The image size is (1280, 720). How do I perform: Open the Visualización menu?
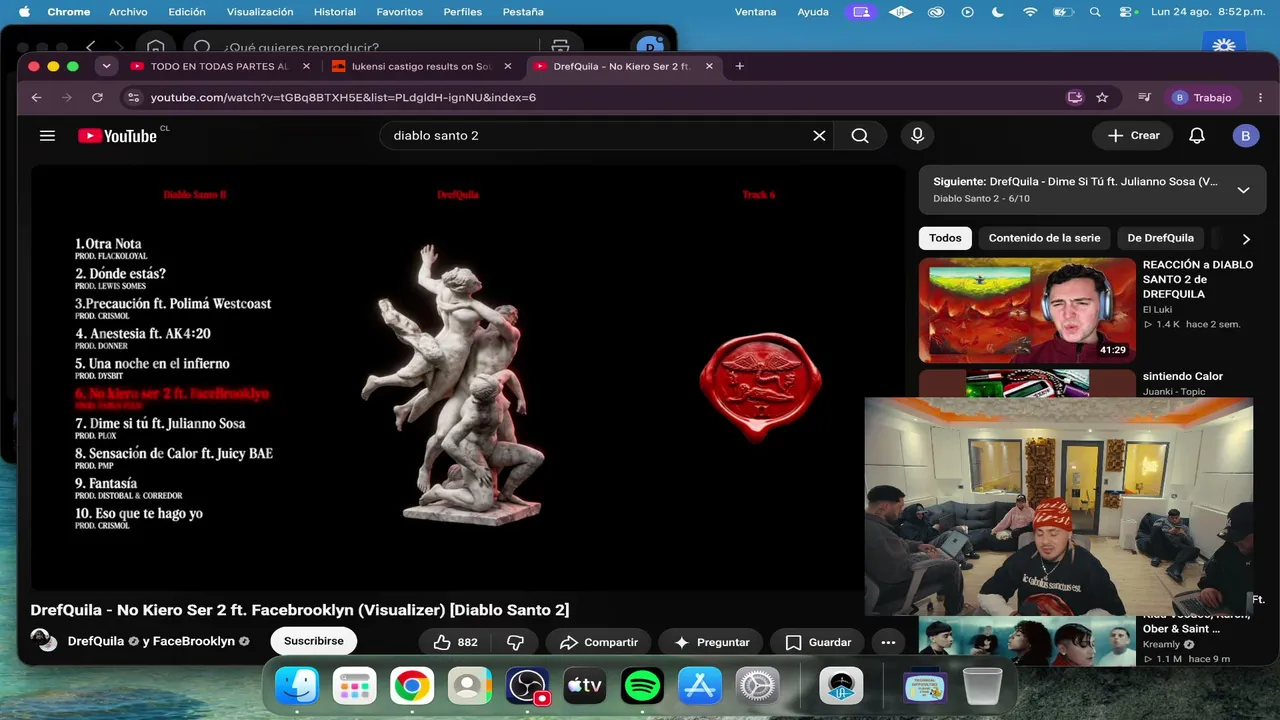[x=260, y=12]
